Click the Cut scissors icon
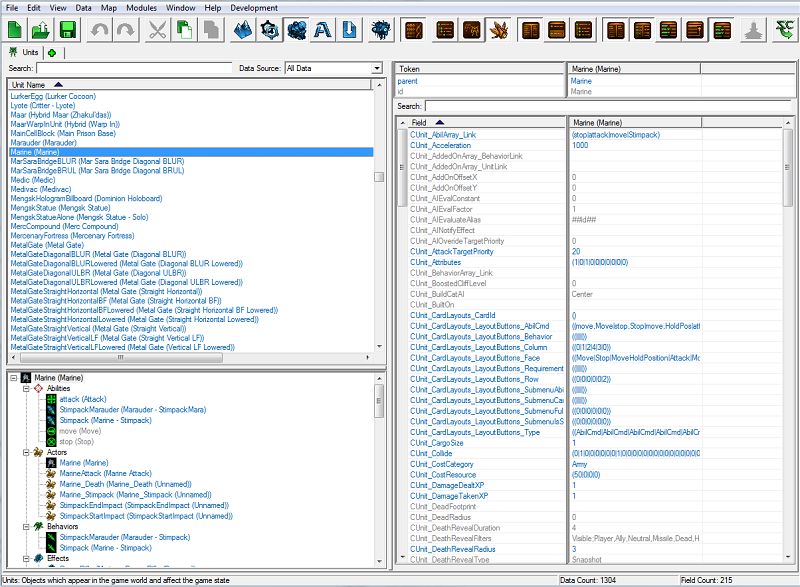Viewport: 800px width, 587px height. [x=158, y=30]
